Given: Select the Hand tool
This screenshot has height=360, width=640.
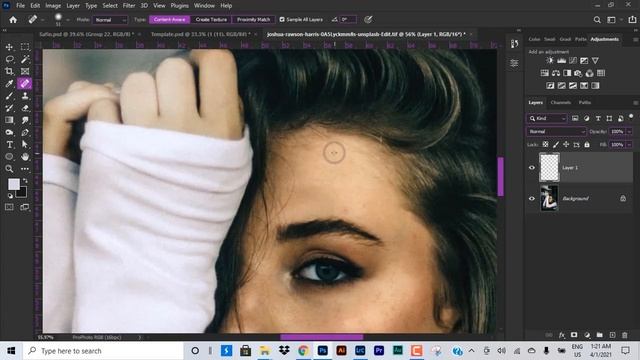Looking at the screenshot, I should [25, 157].
